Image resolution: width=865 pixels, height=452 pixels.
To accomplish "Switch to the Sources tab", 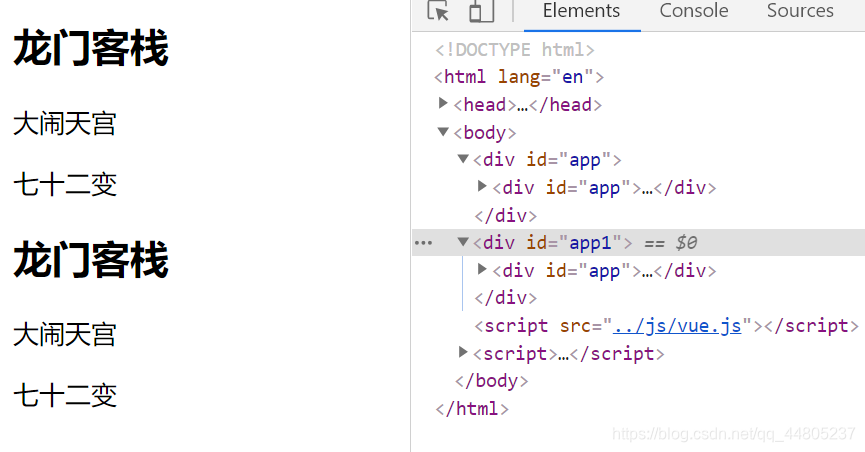I will [x=800, y=11].
